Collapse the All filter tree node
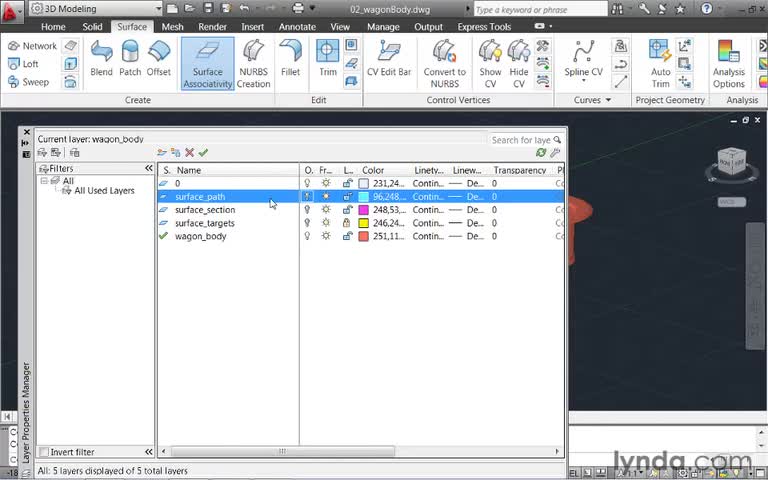768x480 pixels. [x=44, y=181]
